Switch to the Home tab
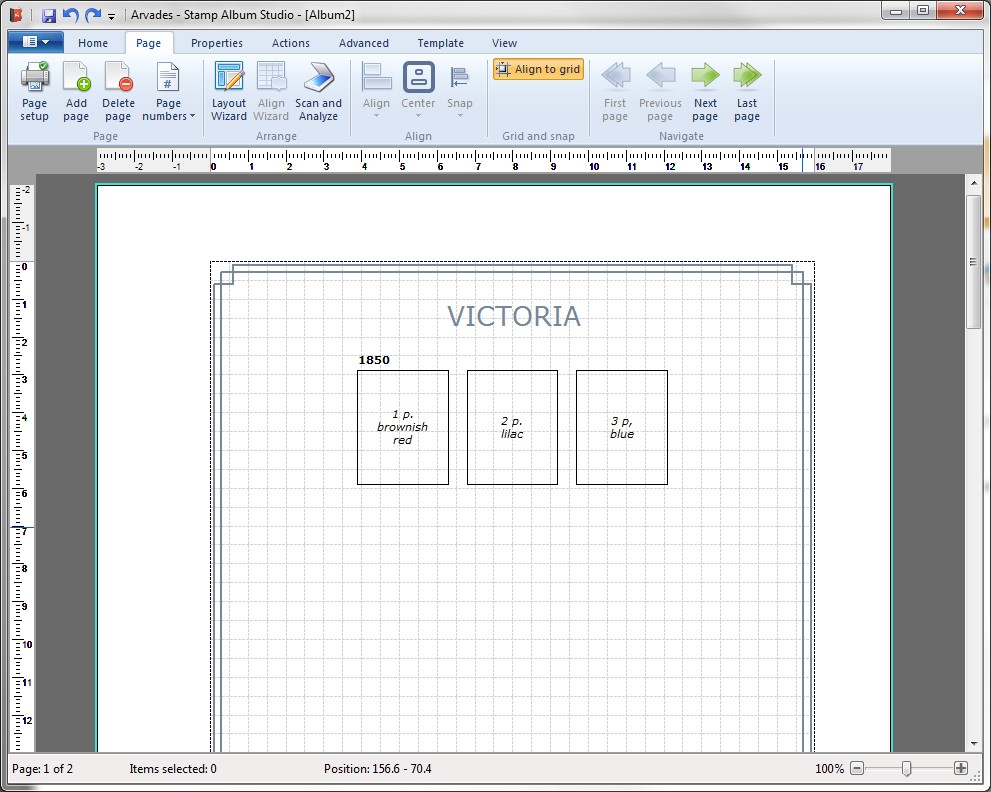Image resolution: width=991 pixels, height=792 pixels. coord(93,43)
